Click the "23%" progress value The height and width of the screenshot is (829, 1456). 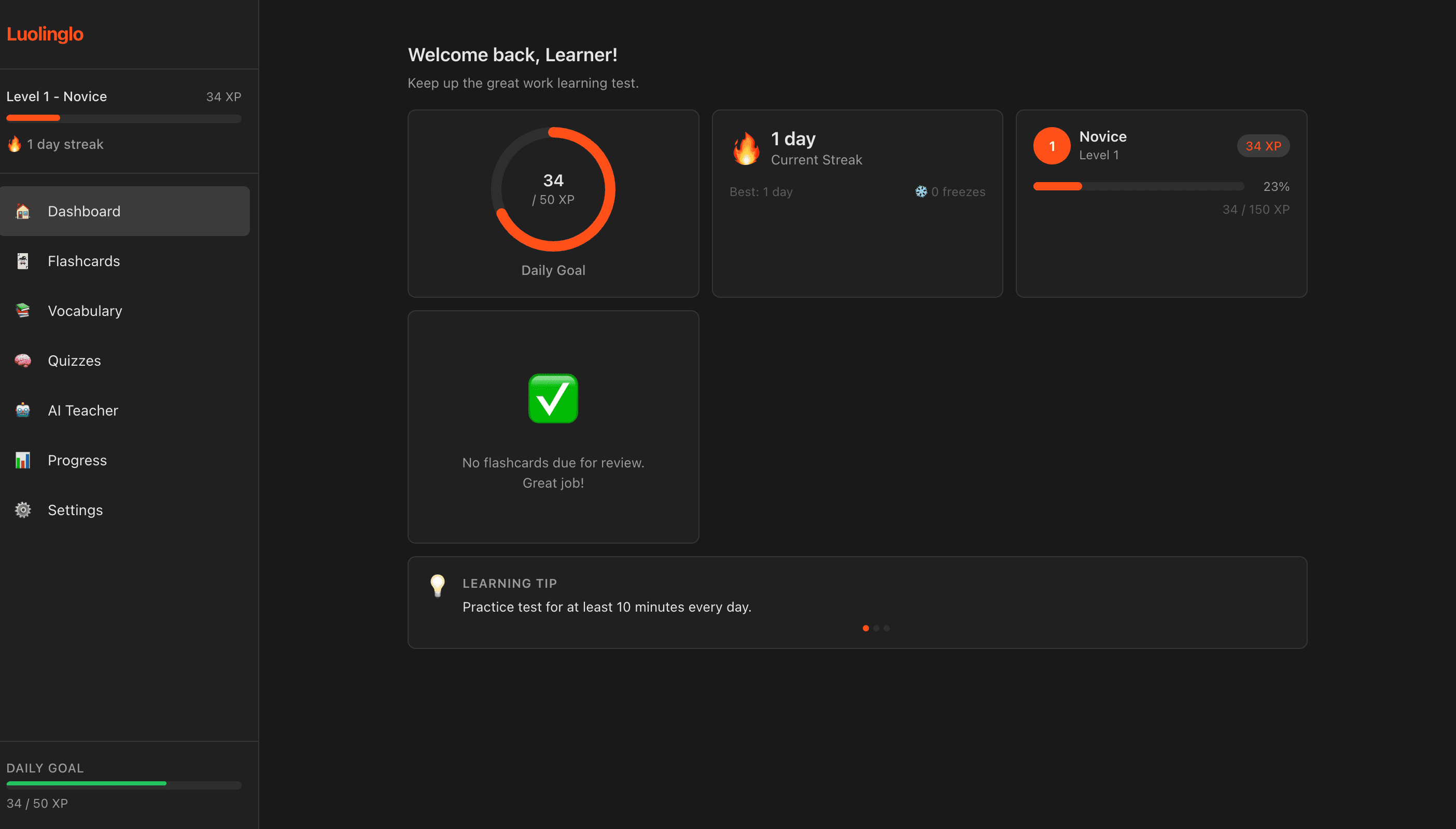[1276, 187]
